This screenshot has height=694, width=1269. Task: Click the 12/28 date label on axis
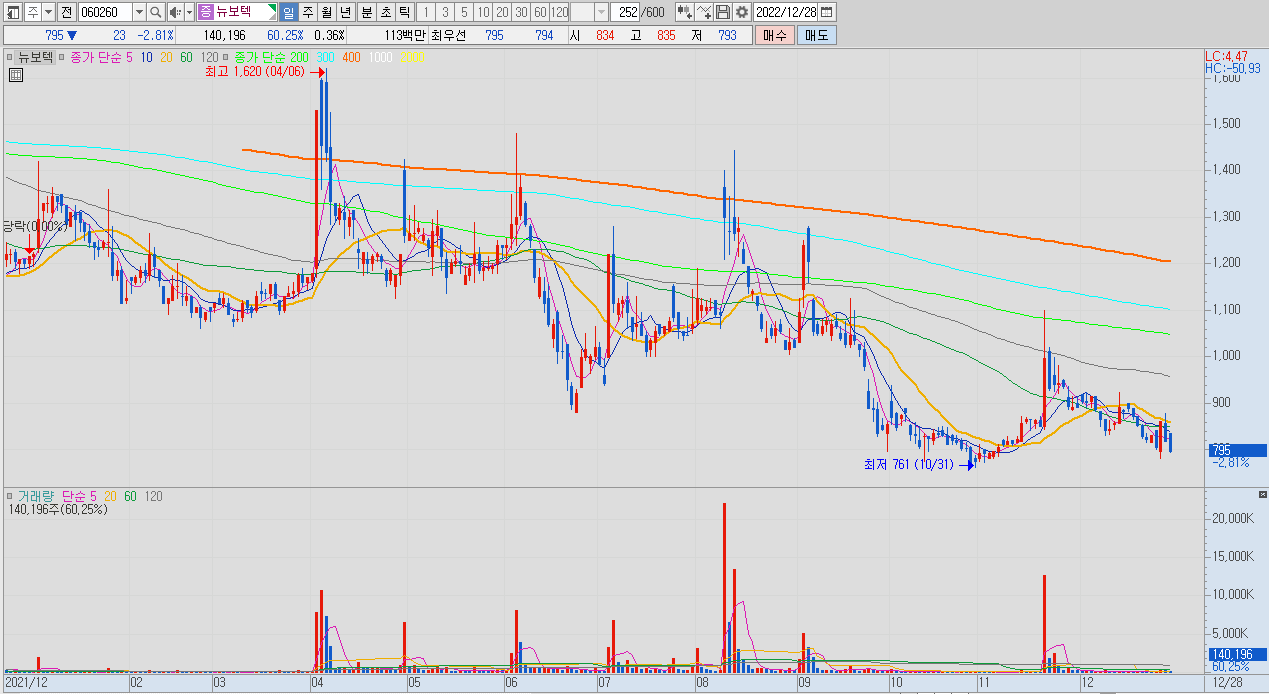1227,682
